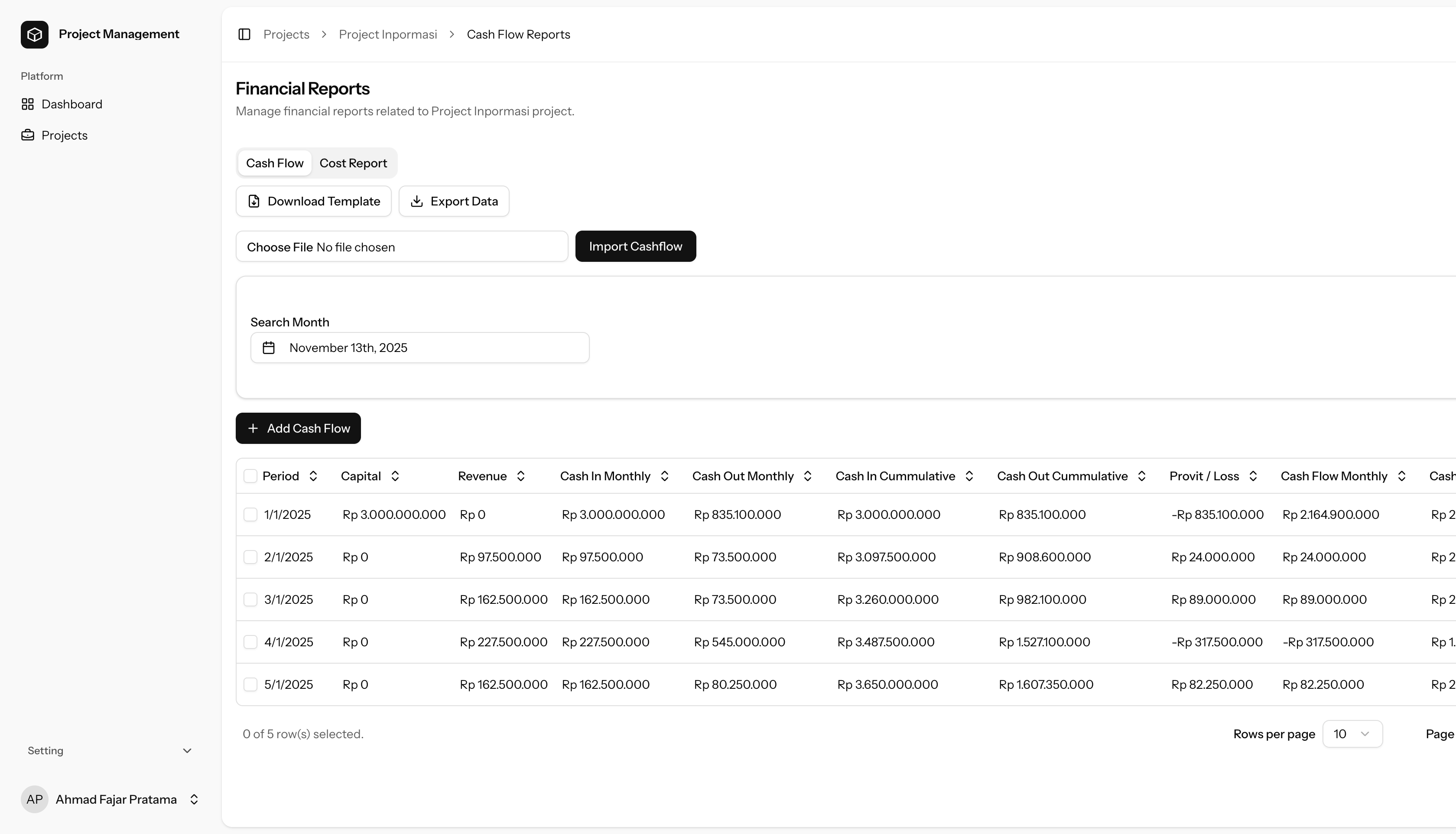Click the download icon on Download Template

pos(254,201)
